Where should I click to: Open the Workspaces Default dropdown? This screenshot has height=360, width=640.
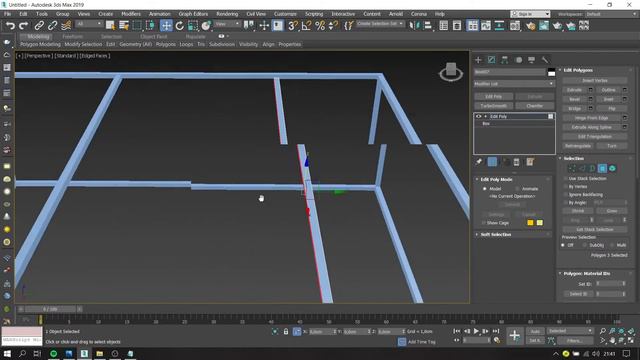[611, 14]
